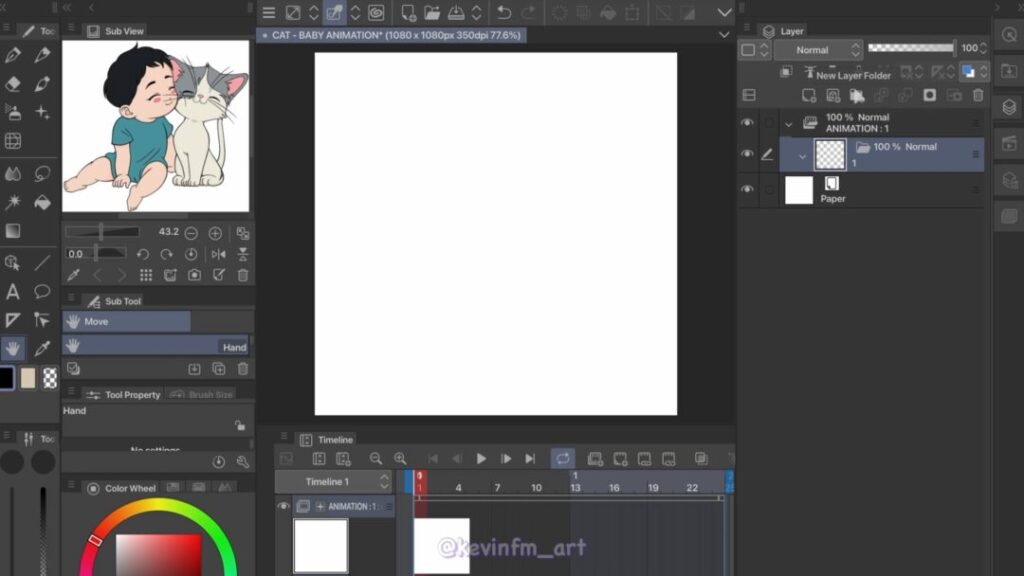Play the animation in the timeline
This screenshot has height=576, width=1024.
coord(481,458)
